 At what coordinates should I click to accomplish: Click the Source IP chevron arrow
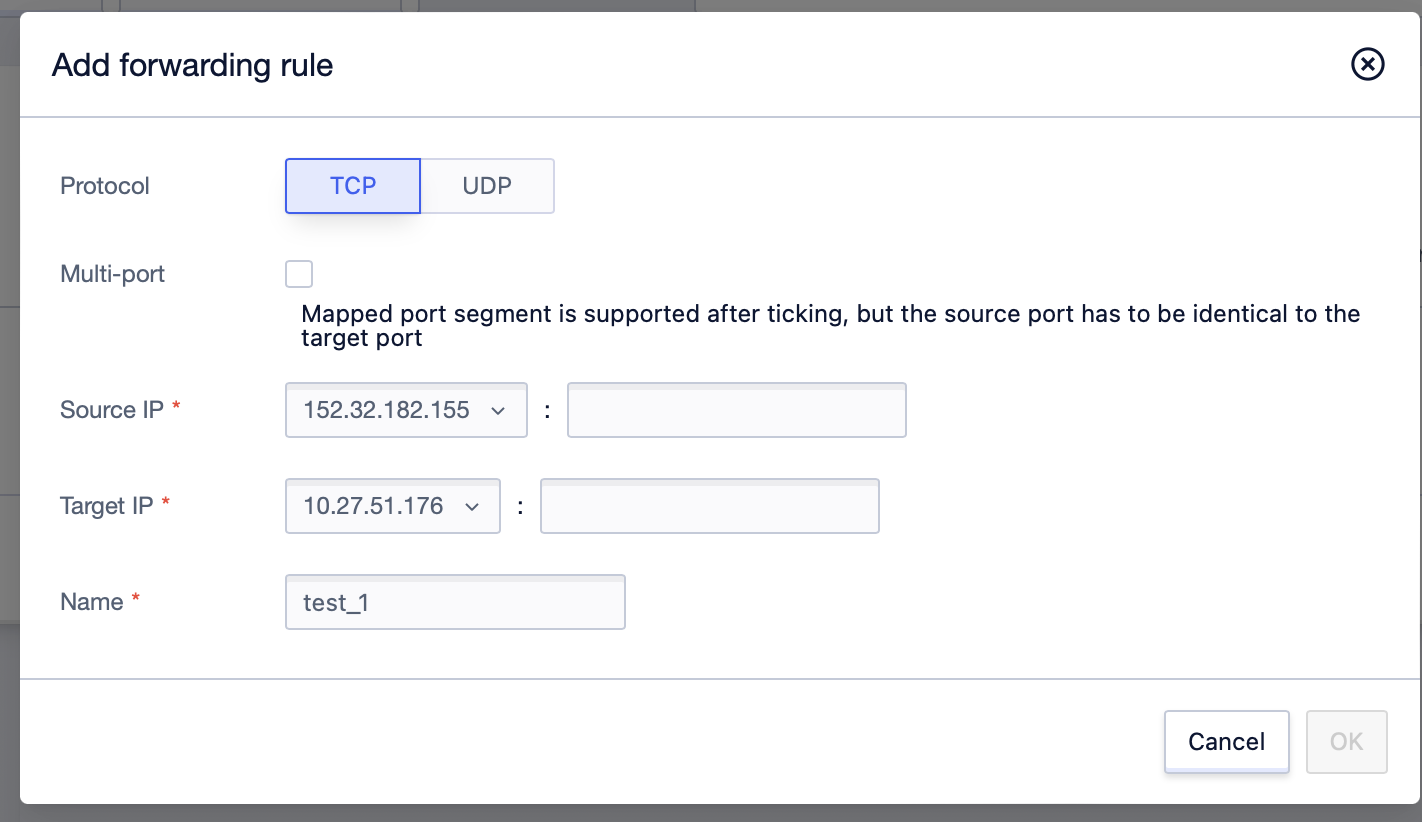coord(497,411)
